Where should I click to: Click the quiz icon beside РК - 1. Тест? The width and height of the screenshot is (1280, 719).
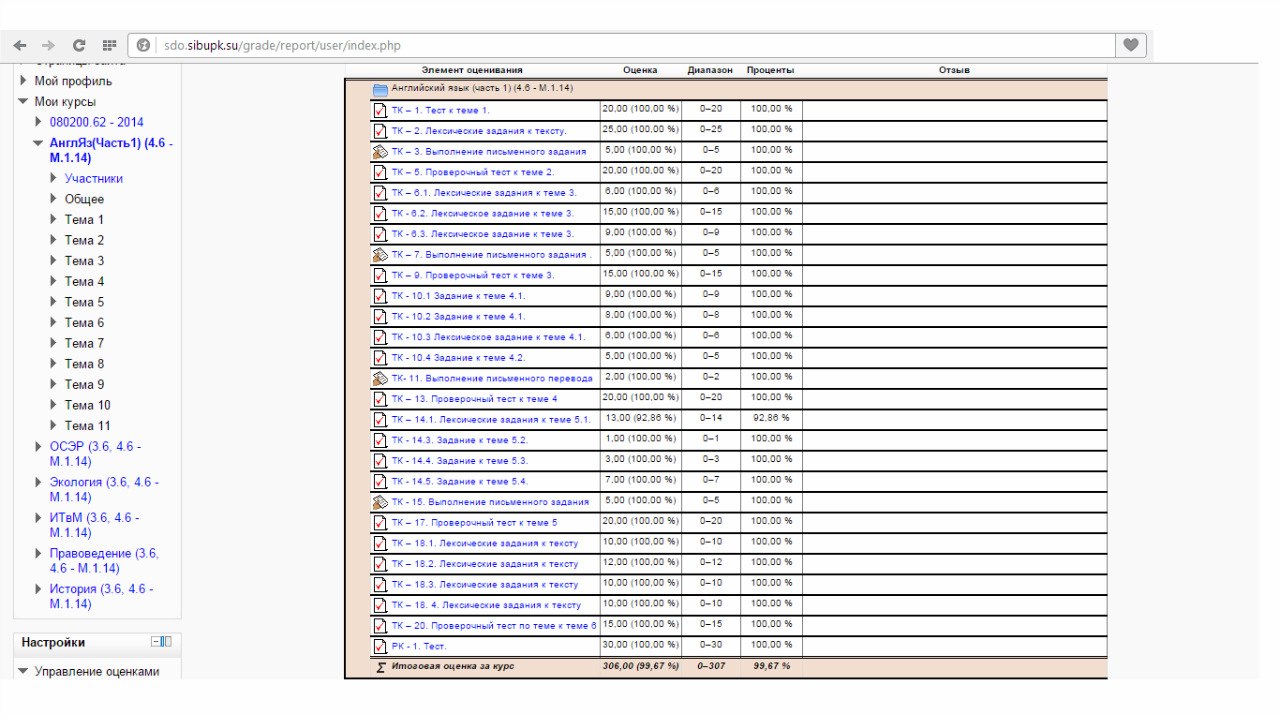pos(380,646)
